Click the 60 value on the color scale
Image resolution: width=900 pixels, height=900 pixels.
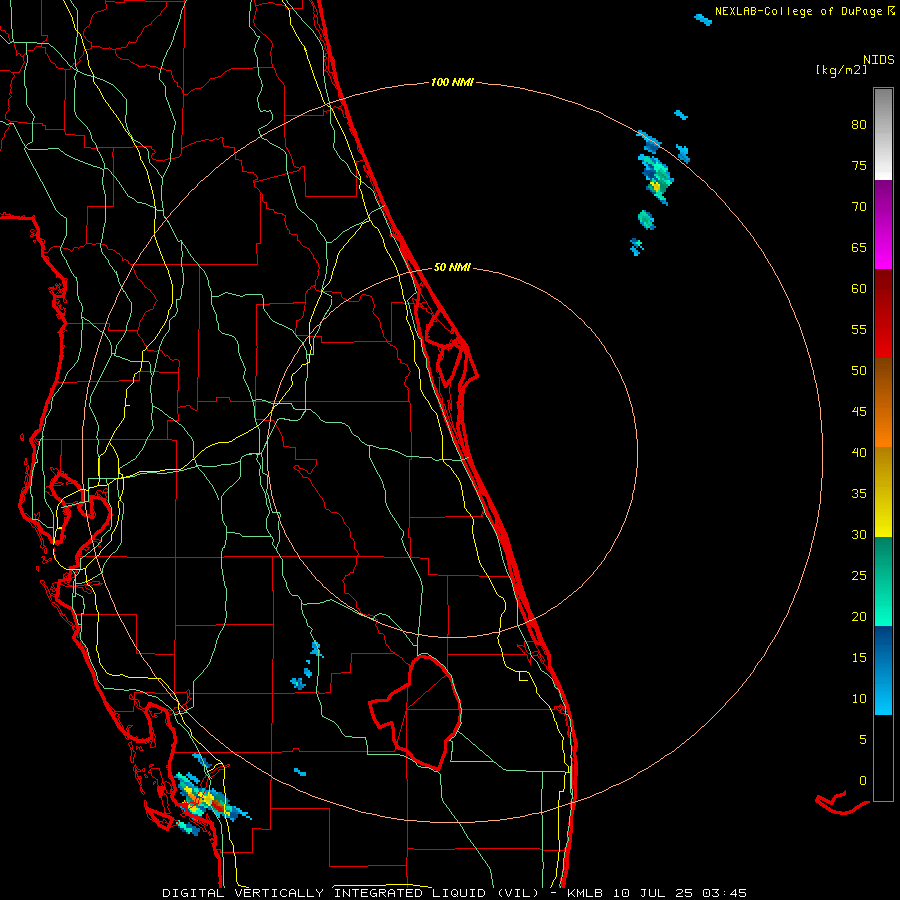tap(859, 289)
